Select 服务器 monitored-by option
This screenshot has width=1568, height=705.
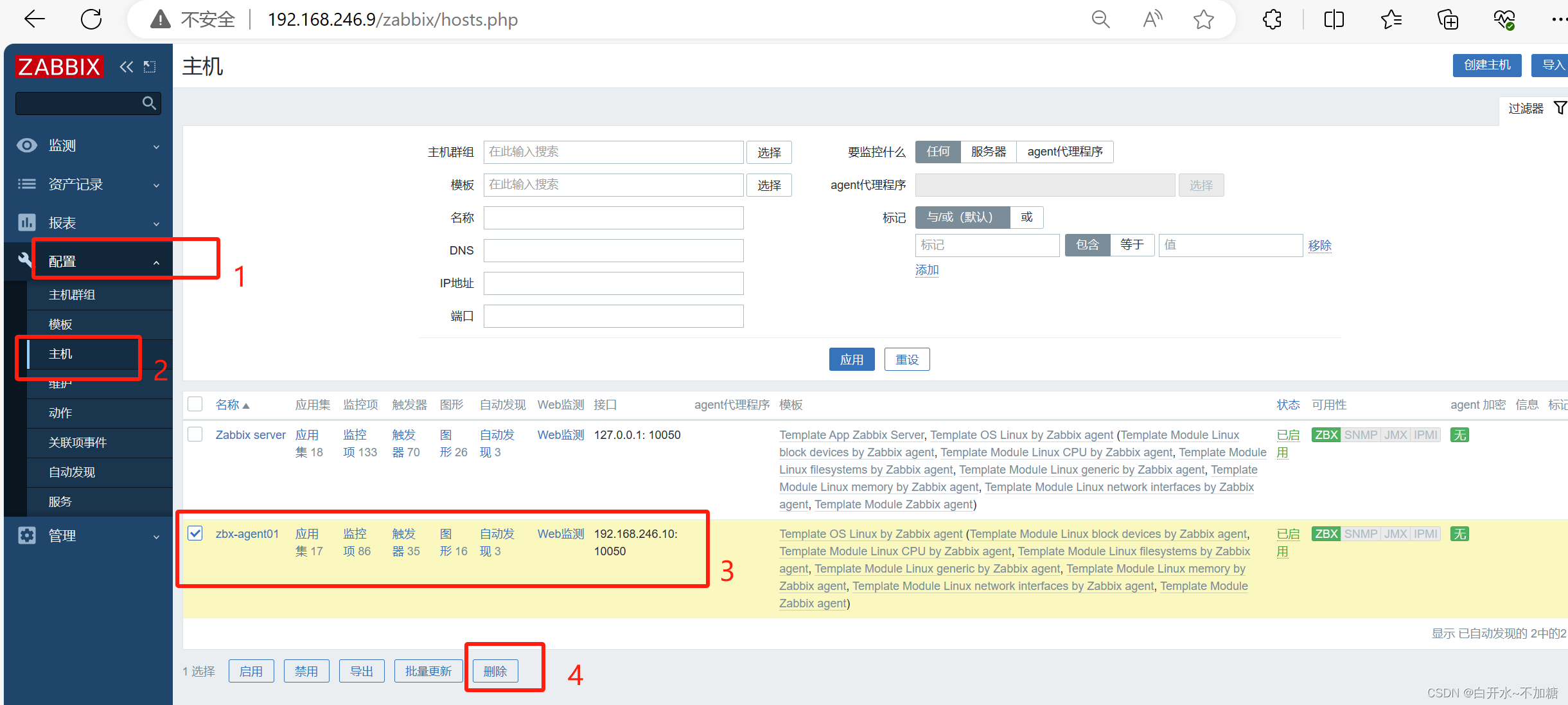coord(988,152)
